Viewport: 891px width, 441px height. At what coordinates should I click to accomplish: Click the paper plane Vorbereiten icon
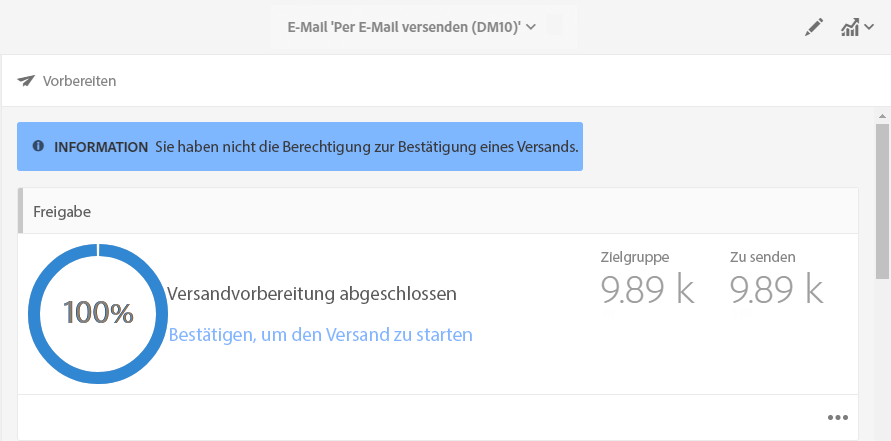click(x=26, y=81)
